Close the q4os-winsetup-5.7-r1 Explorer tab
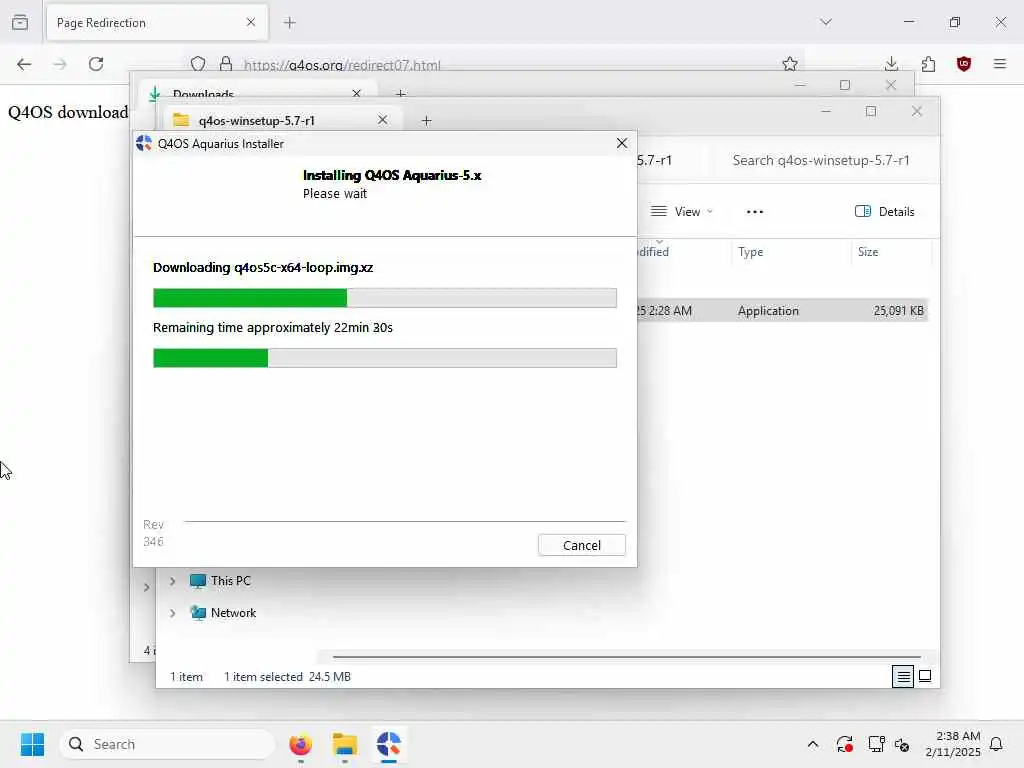Image resolution: width=1024 pixels, height=768 pixels. pos(383,120)
